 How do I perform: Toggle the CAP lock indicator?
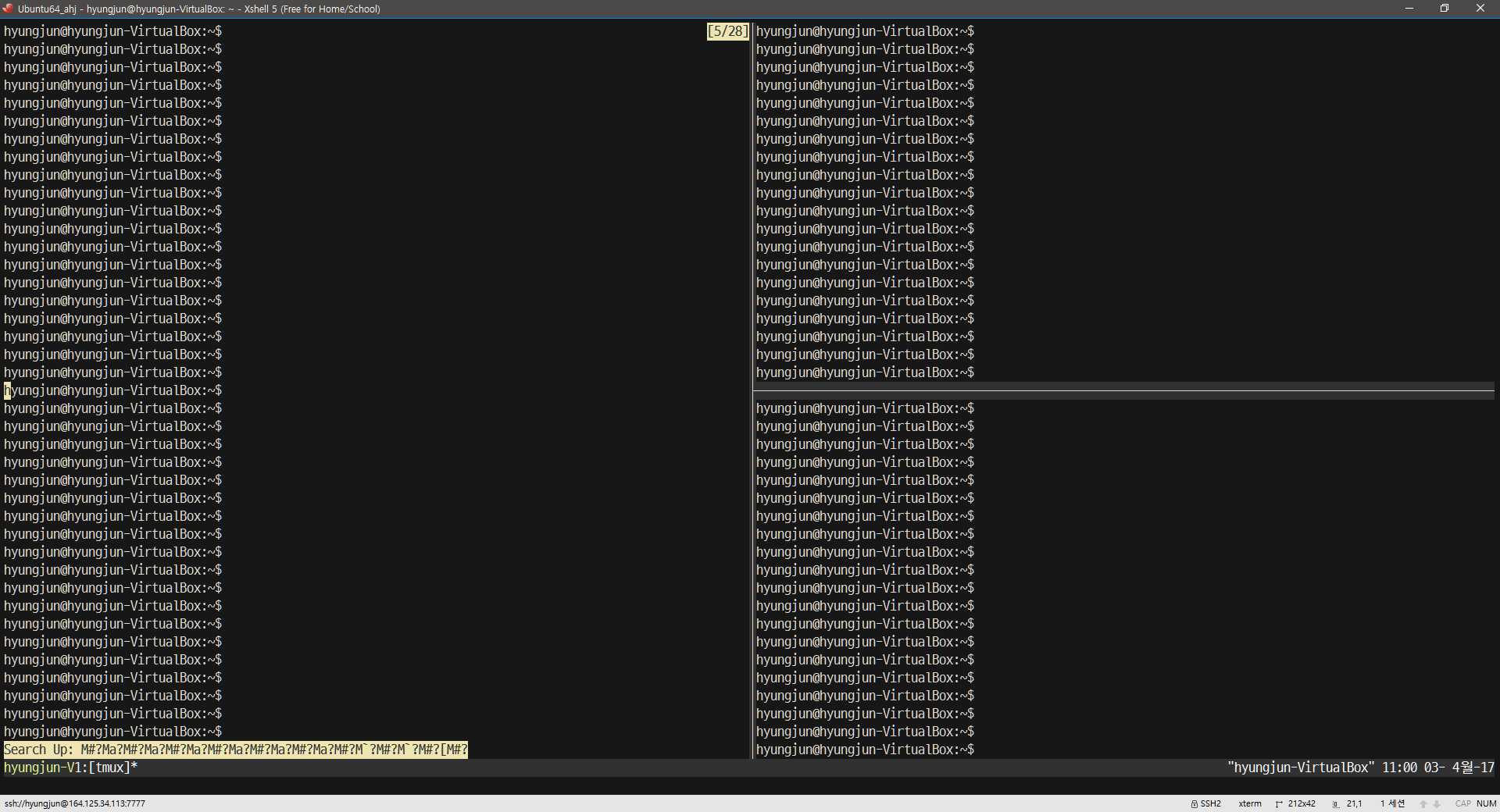pyautogui.click(x=1464, y=803)
